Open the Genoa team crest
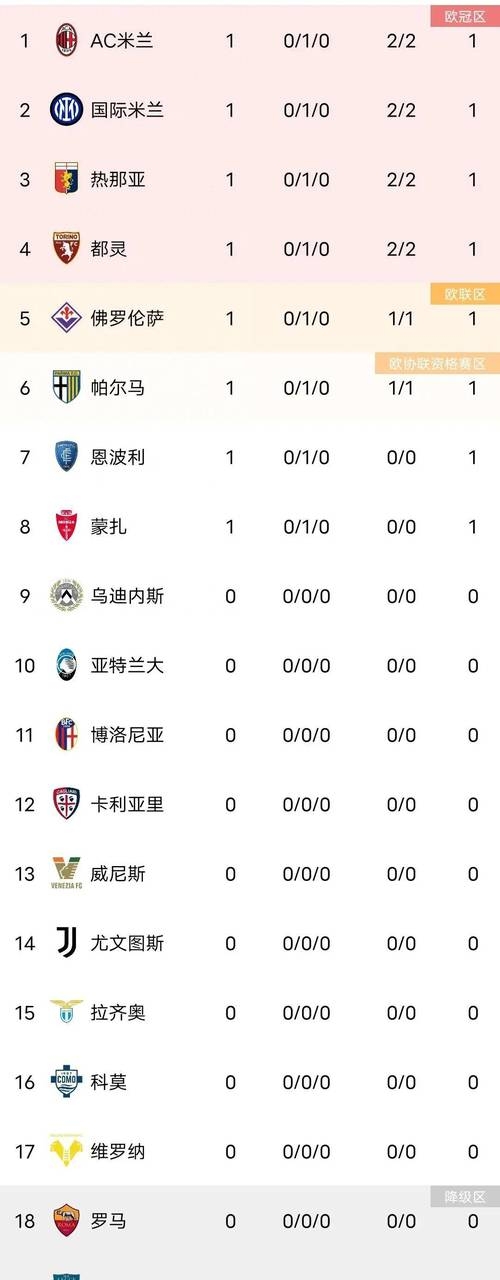500x1280 pixels. (x=66, y=179)
